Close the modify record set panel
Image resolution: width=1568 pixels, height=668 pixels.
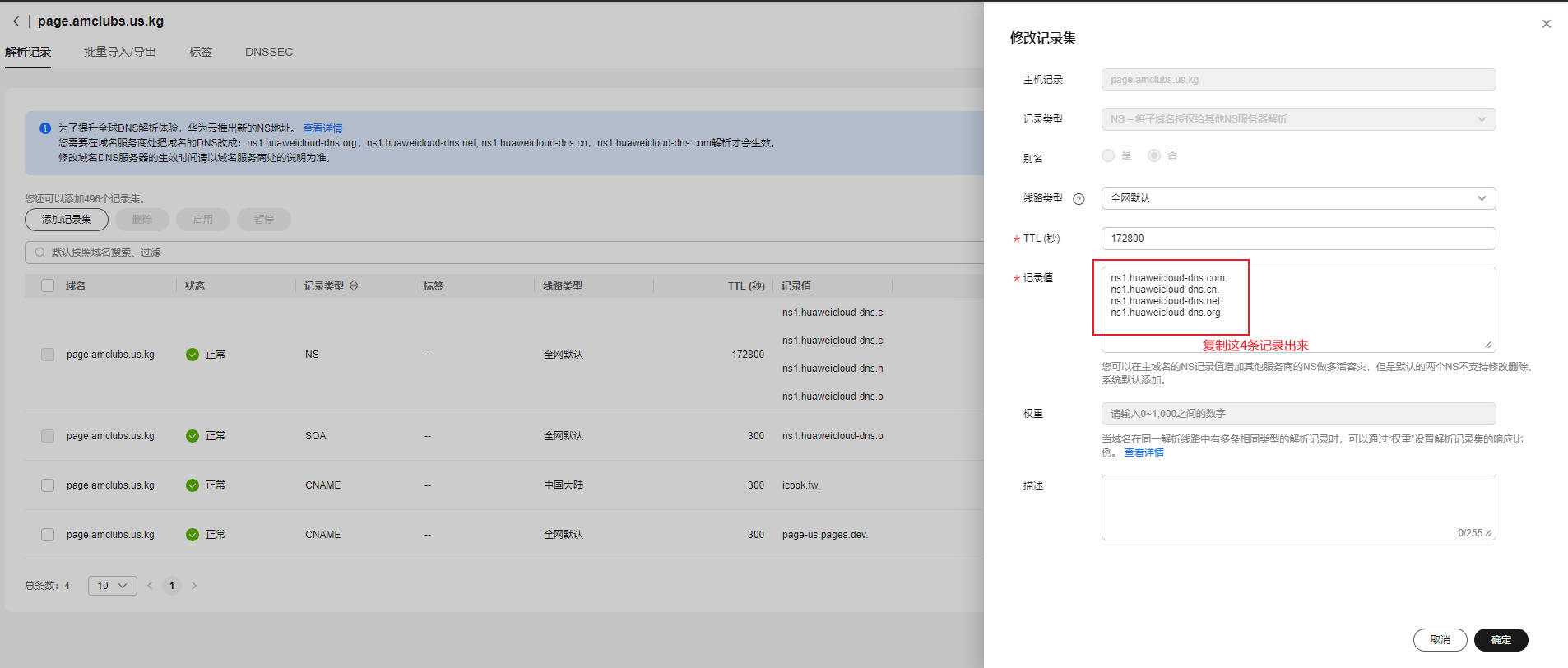pos(1546,24)
